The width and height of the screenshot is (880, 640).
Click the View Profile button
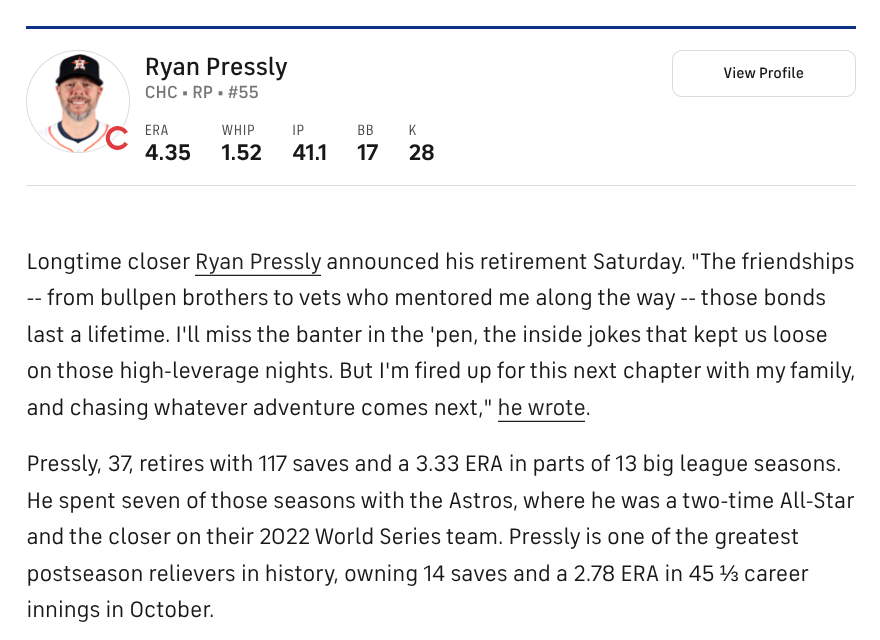coord(763,73)
